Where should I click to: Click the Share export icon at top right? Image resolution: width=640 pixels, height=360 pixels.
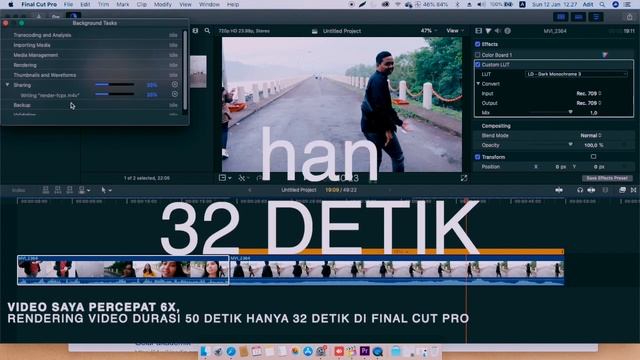[x=629, y=17]
